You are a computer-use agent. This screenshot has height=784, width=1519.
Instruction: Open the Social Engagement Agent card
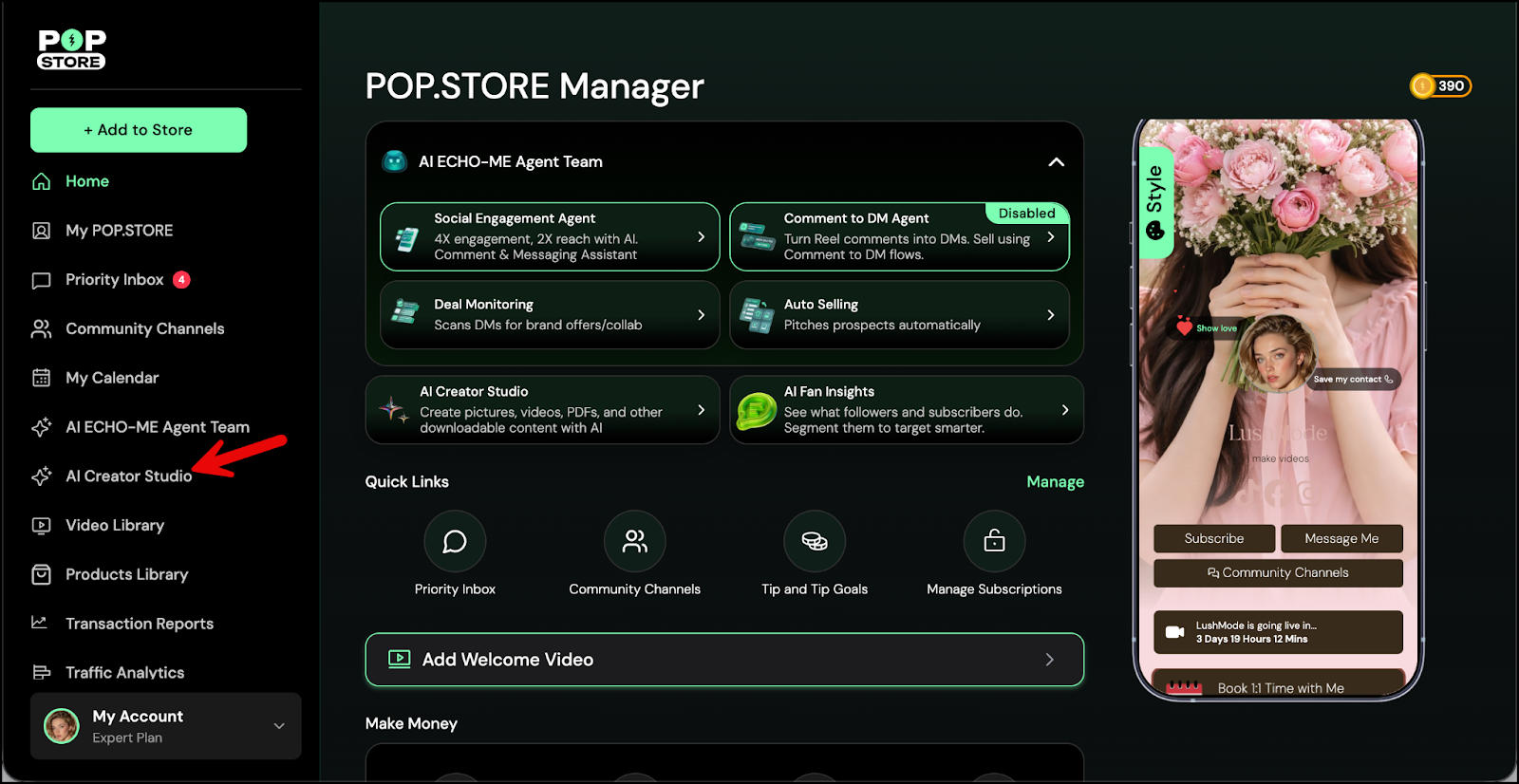click(549, 237)
